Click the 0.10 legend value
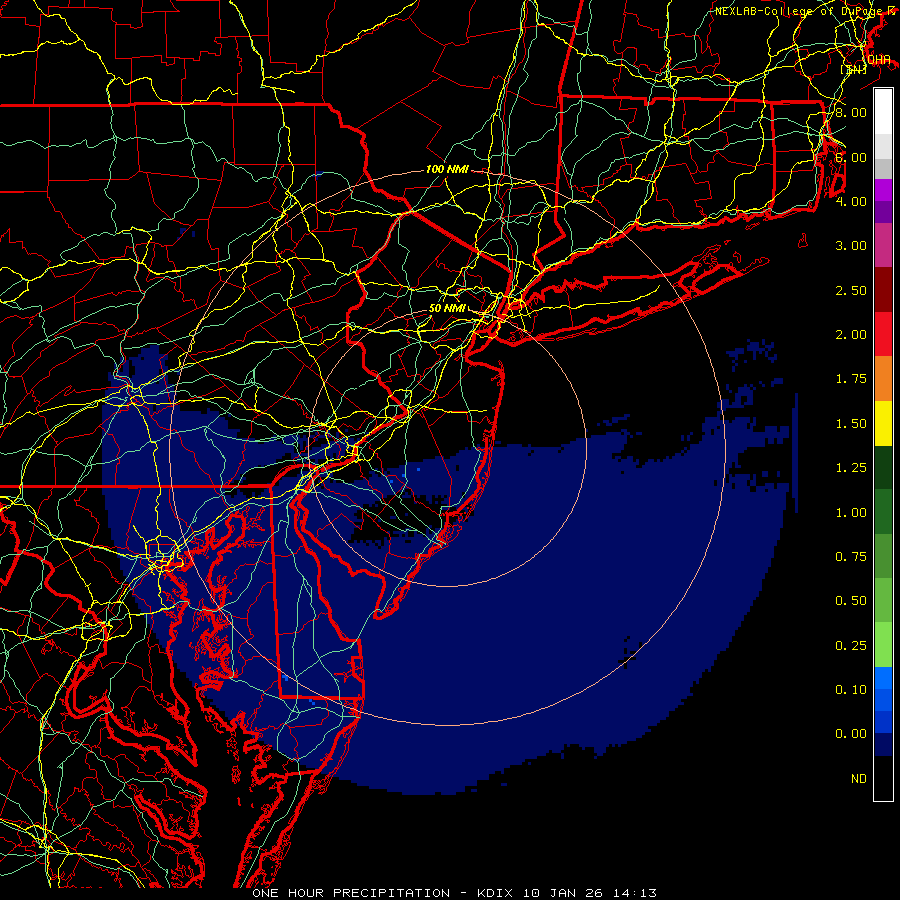900x900 pixels. coord(851,690)
